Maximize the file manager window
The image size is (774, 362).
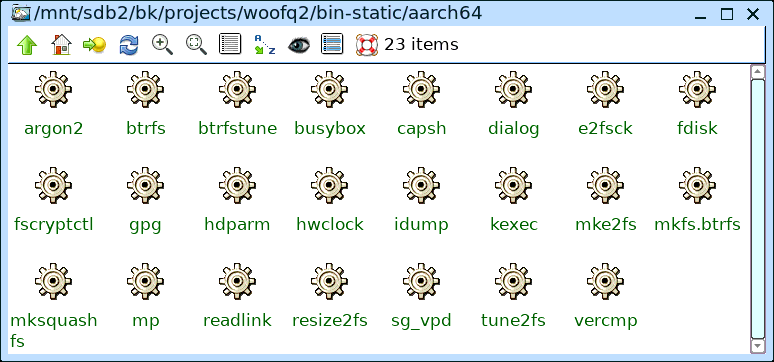[x=727, y=14]
